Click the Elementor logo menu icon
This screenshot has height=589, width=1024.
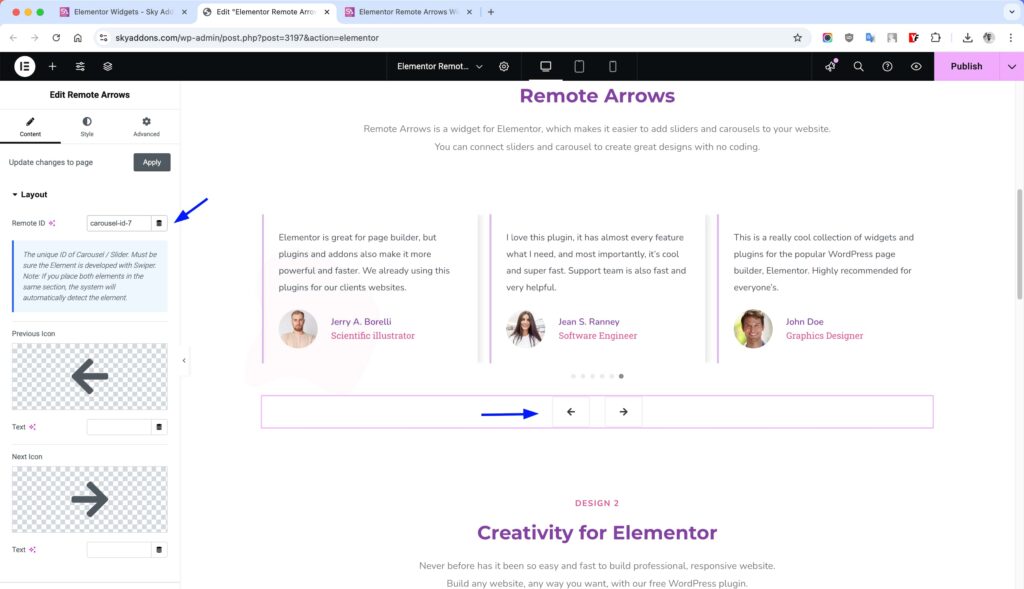(24, 66)
